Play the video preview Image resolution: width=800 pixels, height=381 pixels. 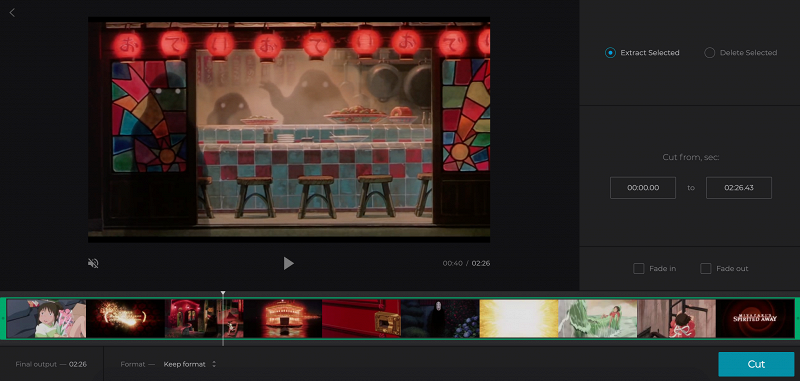coord(288,263)
